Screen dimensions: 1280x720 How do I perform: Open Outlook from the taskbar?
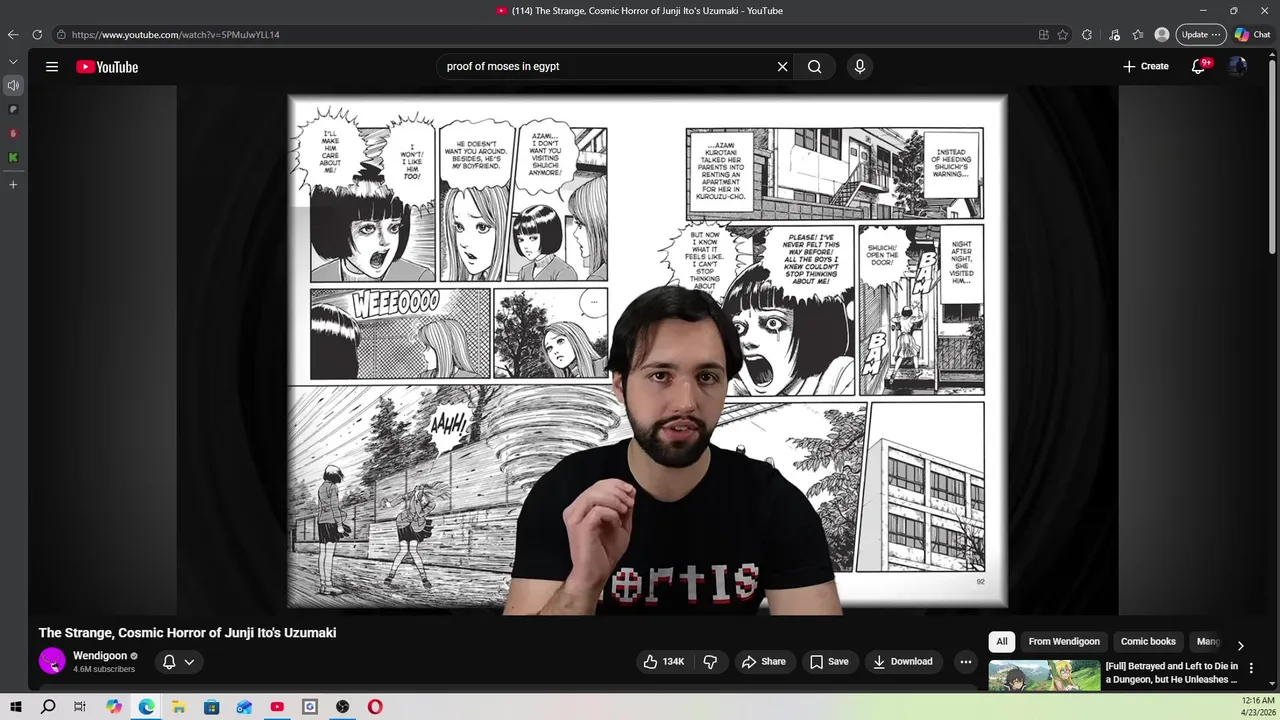pos(244,707)
